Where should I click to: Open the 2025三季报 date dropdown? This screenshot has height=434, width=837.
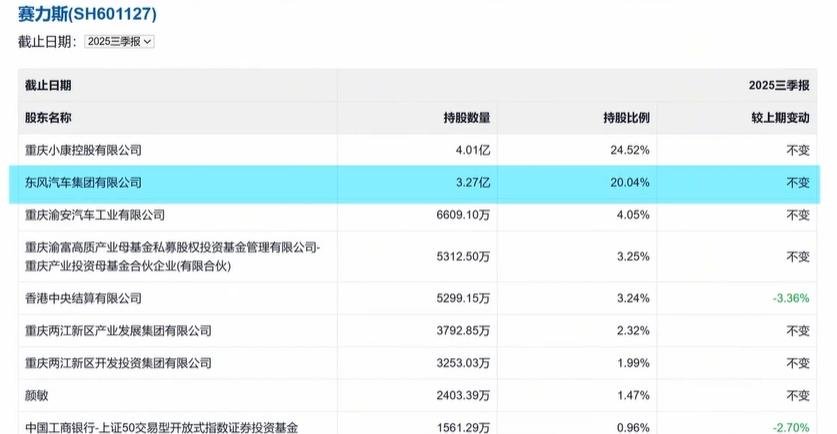[x=119, y=42]
